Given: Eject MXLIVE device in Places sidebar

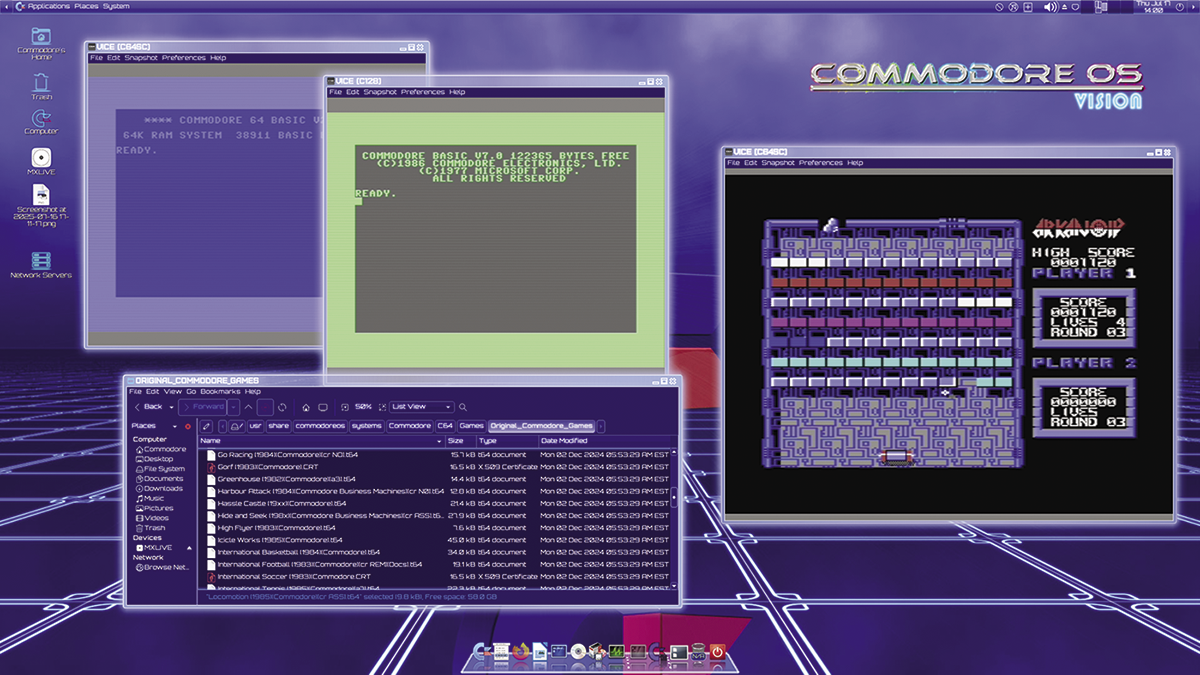Looking at the screenshot, I should coord(189,548).
